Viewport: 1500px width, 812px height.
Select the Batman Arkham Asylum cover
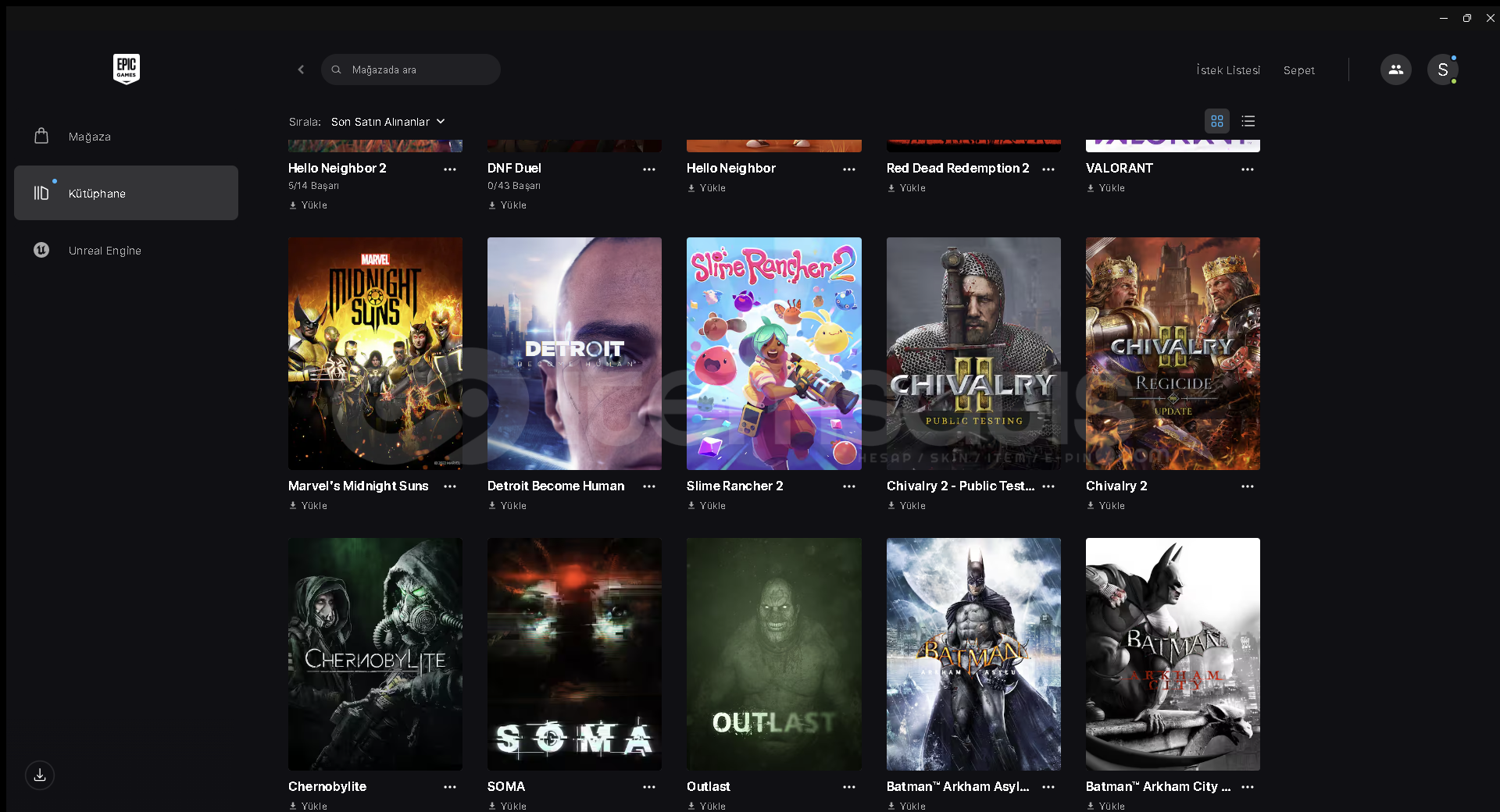(x=973, y=654)
